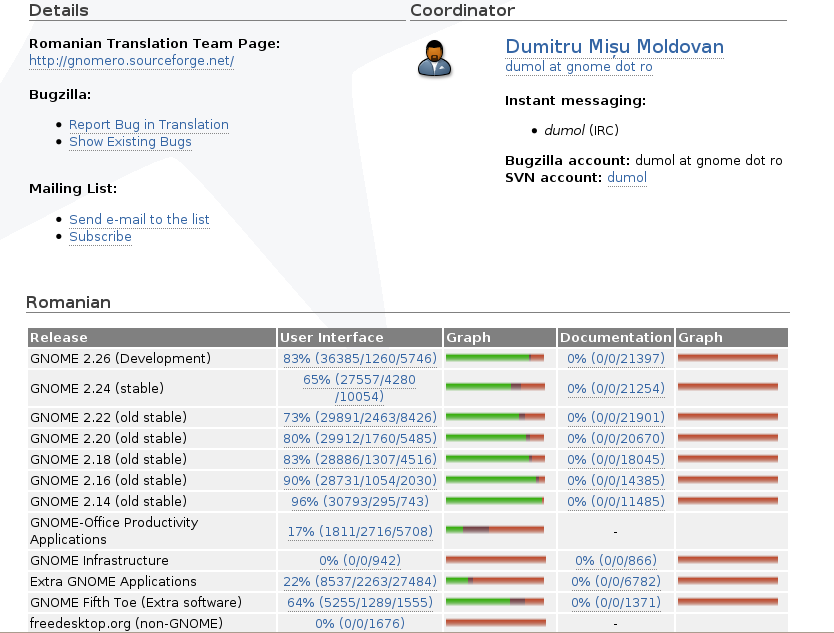
Task: Click the GNOME 2.18 (old stable) release name
Action: tap(109, 460)
